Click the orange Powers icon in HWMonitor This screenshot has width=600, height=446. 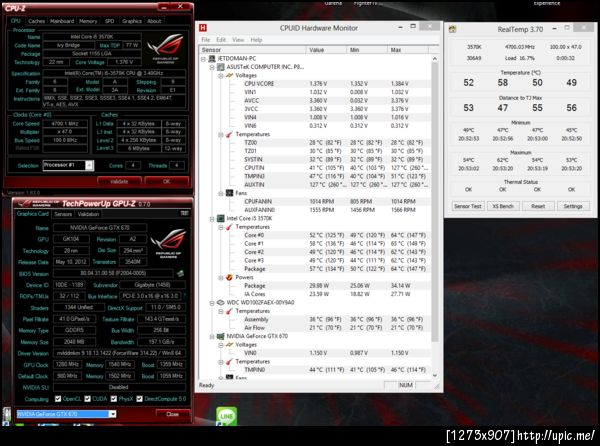[x=229, y=277]
